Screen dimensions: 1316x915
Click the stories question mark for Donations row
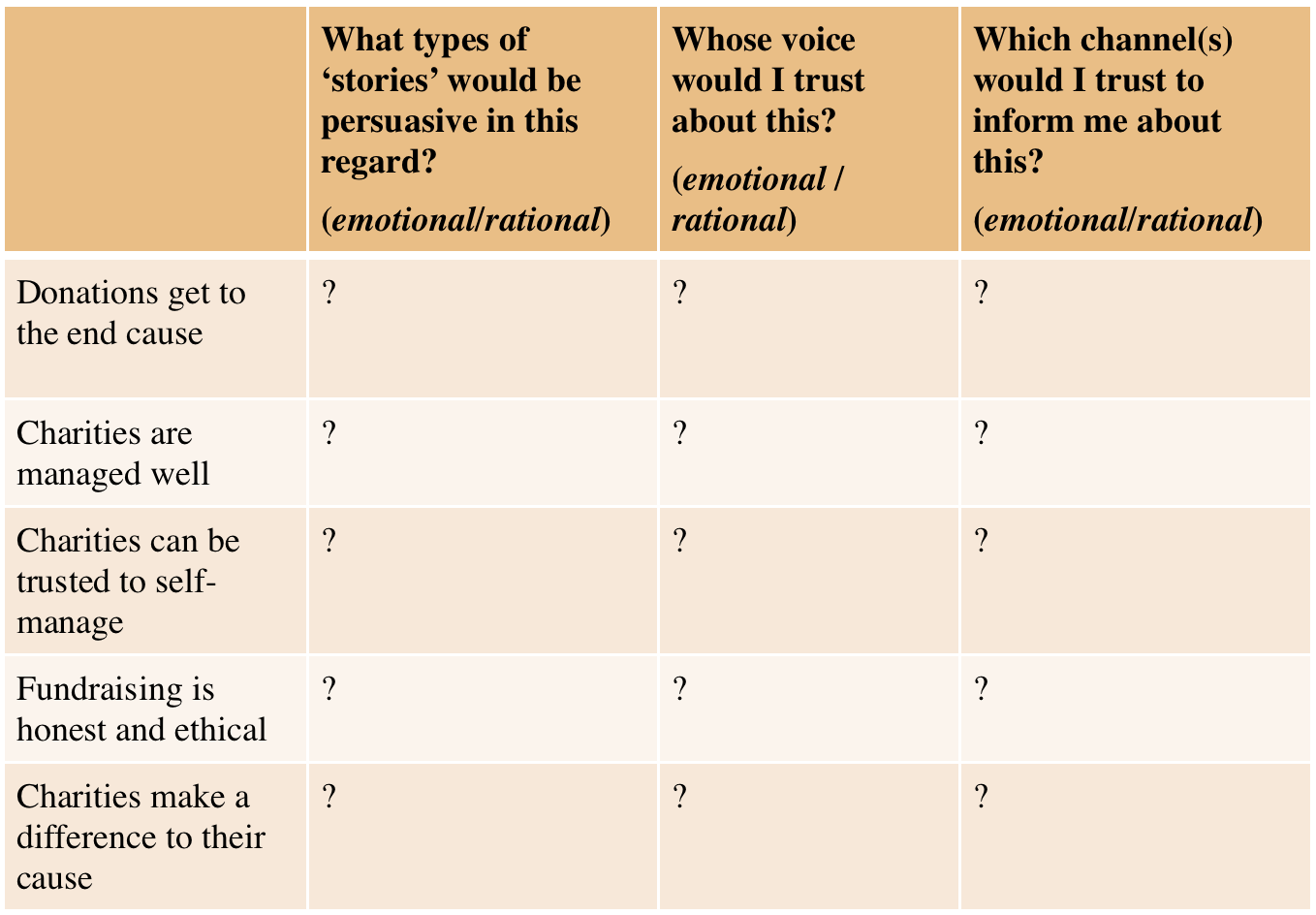click(329, 293)
